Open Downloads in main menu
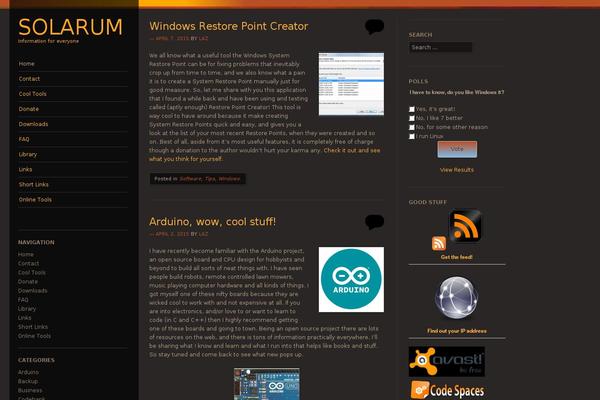This screenshot has height=400, width=600. (x=33, y=124)
